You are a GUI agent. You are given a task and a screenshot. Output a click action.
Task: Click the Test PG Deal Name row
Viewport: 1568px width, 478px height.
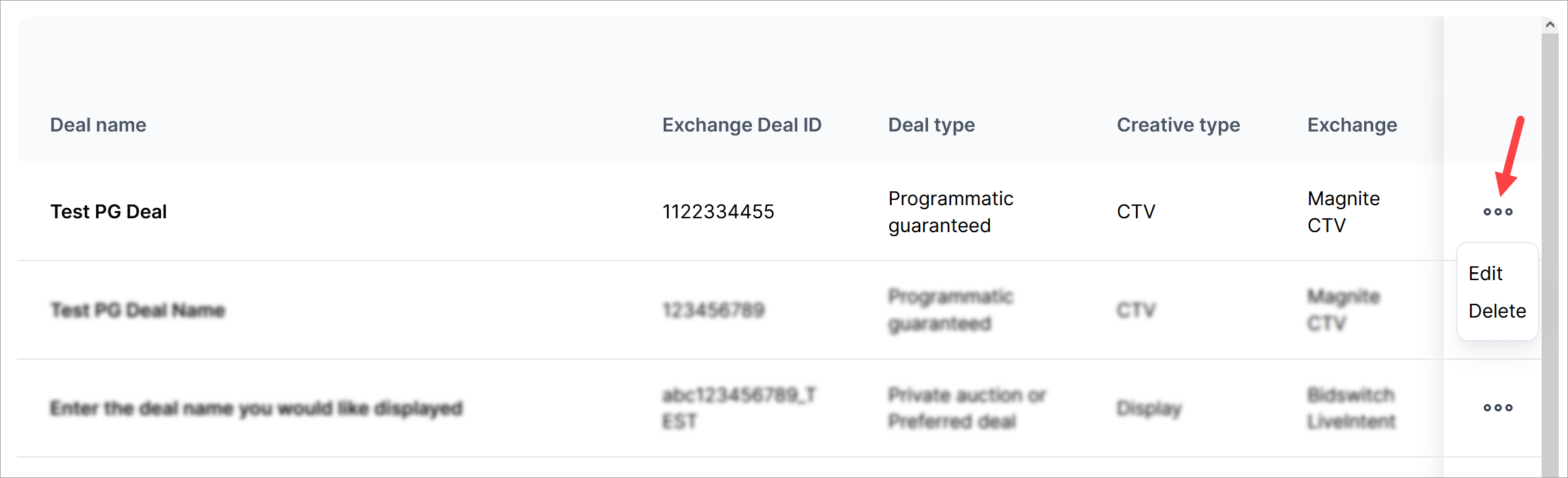tap(137, 310)
